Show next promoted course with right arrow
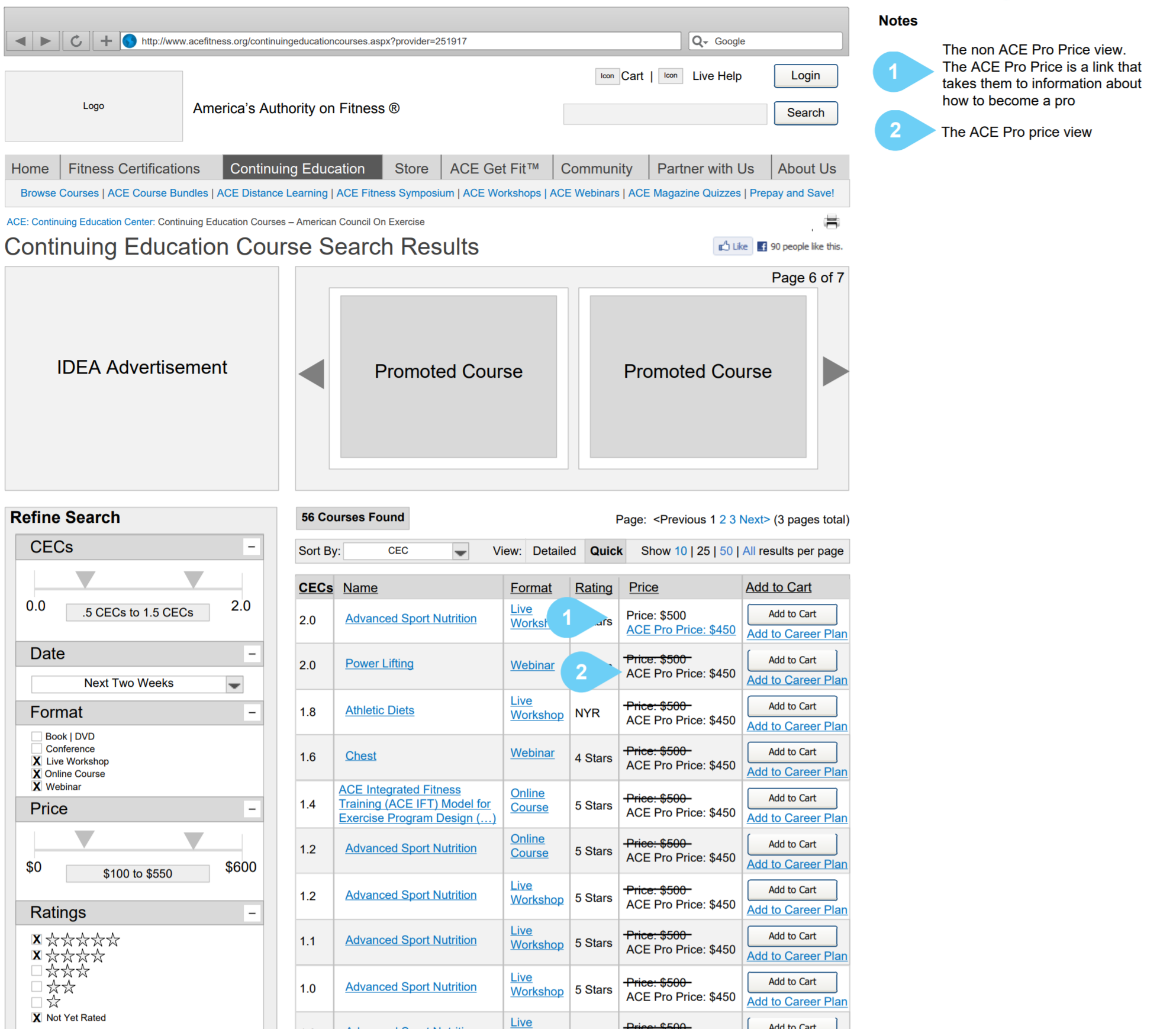Screen dimensions: 1176x1029 835,372
